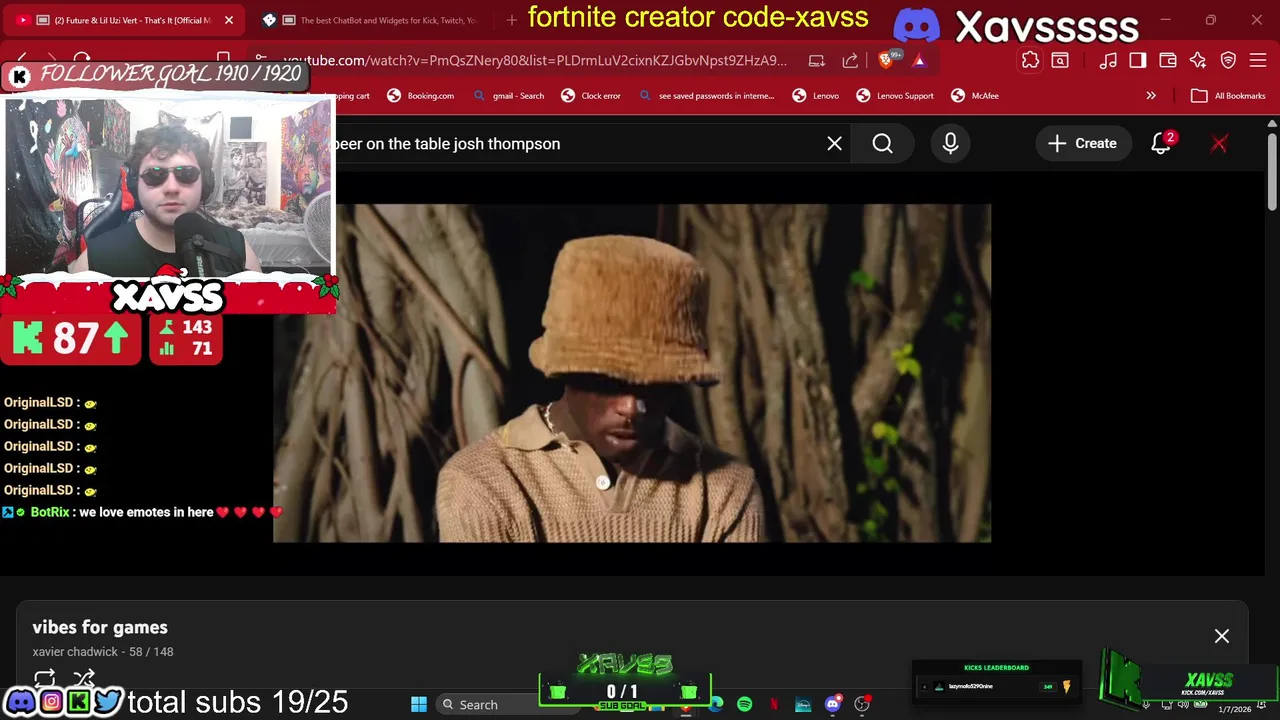The width and height of the screenshot is (1280, 720).
Task: Open Microsoft Edge from the taskbar
Action: [x=716, y=705]
